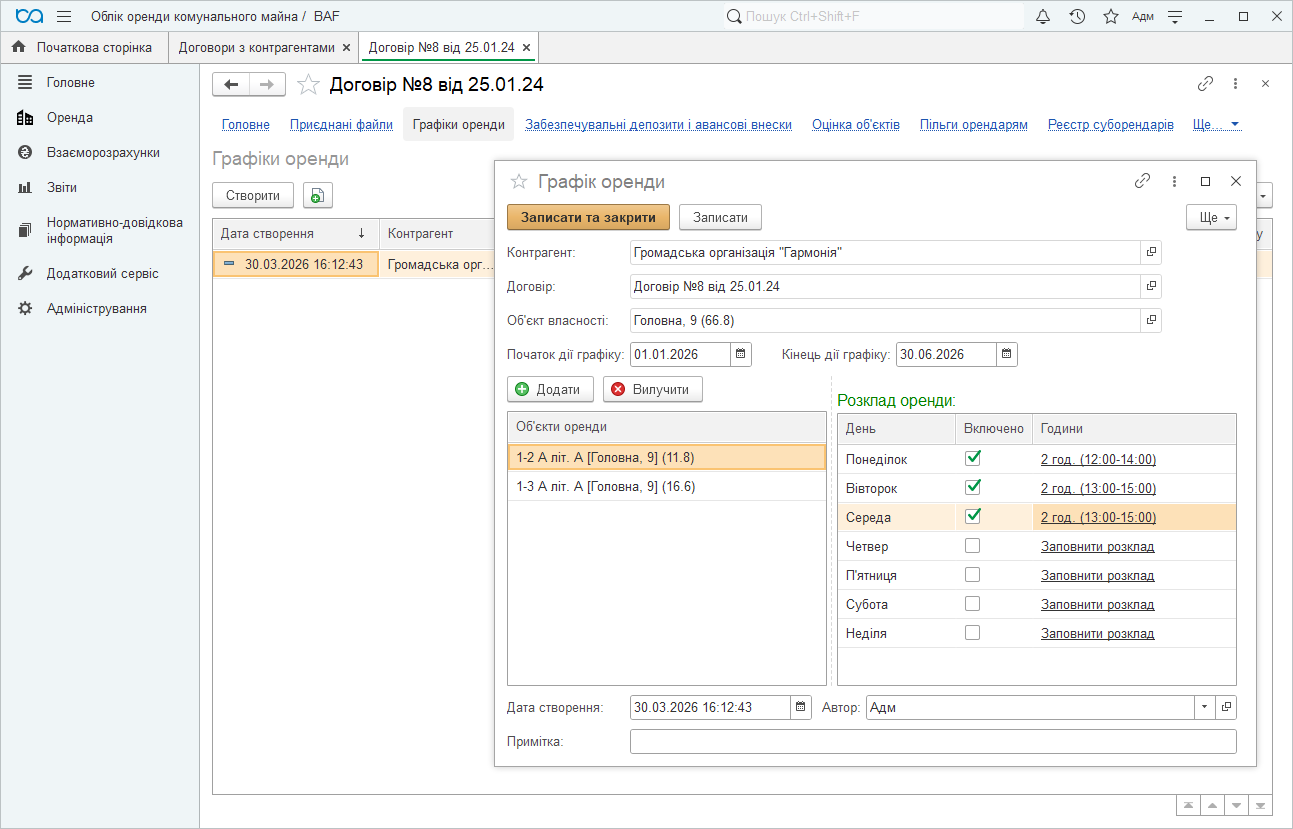Viewport: 1293px width, 829px height.
Task: Click the favorites star in top bar
Action: pyautogui.click(x=1110, y=16)
